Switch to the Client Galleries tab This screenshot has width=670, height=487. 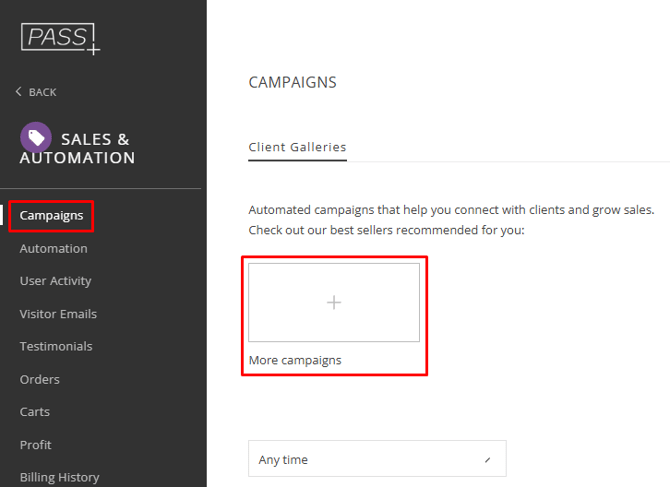pos(297,147)
